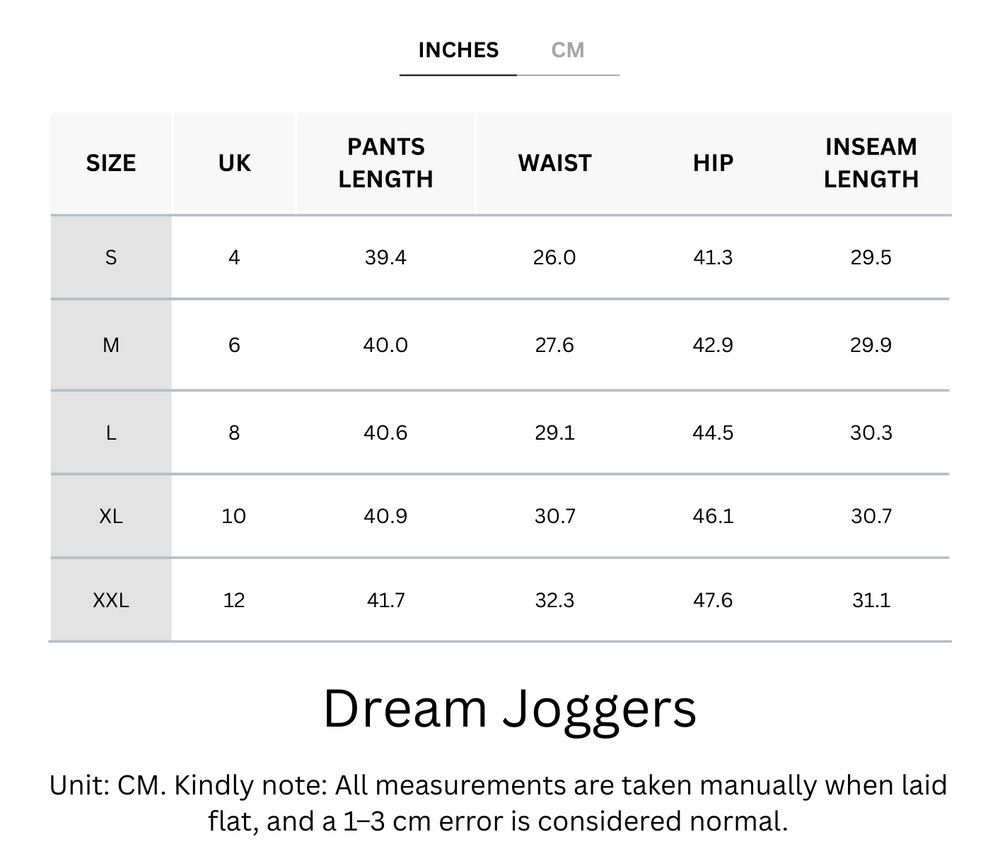Click the WAIST column header
1000x868 pixels.
[554, 163]
